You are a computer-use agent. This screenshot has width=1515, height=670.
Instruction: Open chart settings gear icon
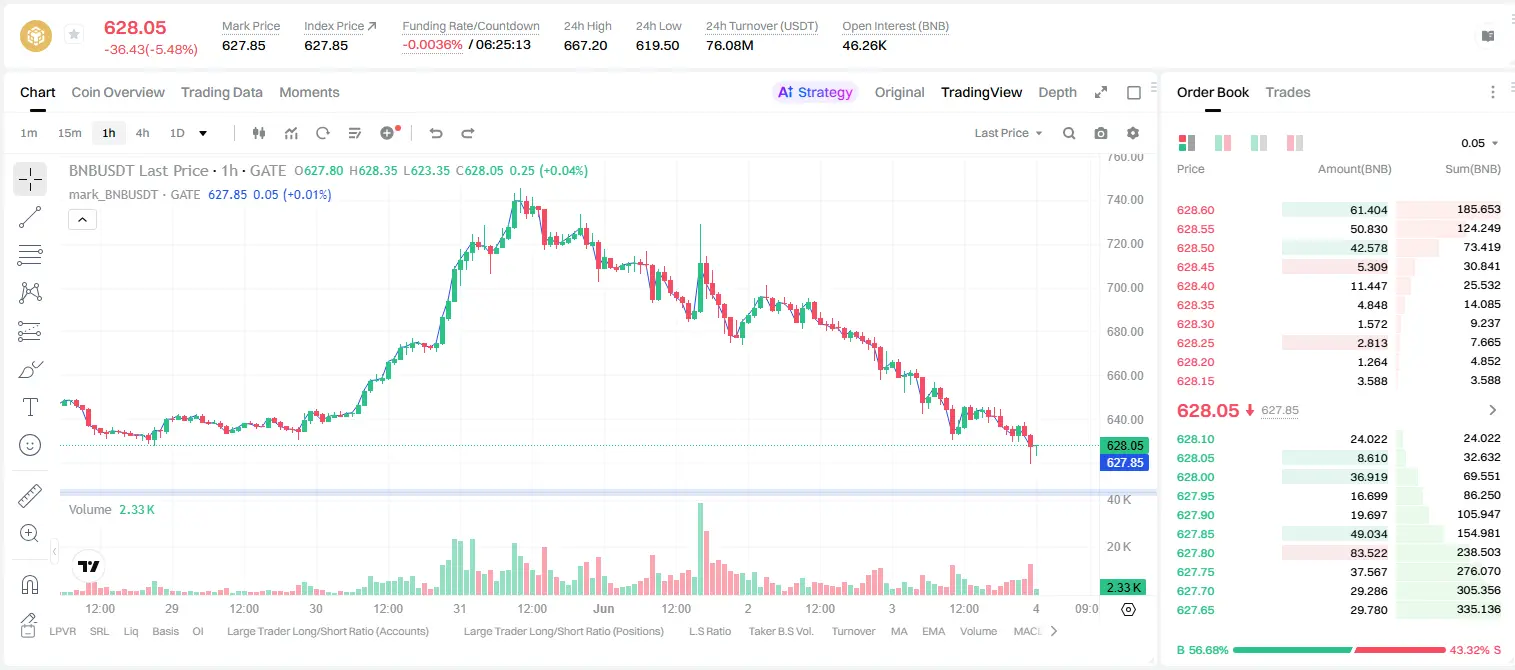click(1133, 133)
